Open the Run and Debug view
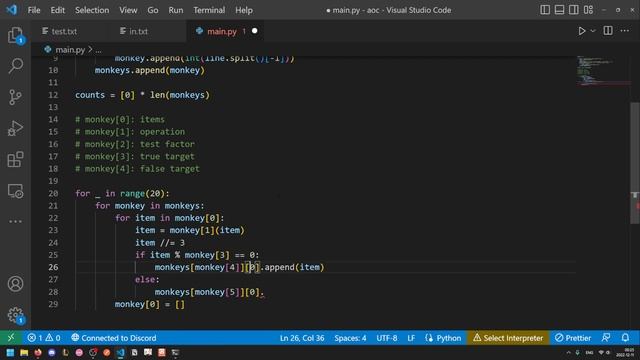This screenshot has height=360, width=640. pos(16,128)
